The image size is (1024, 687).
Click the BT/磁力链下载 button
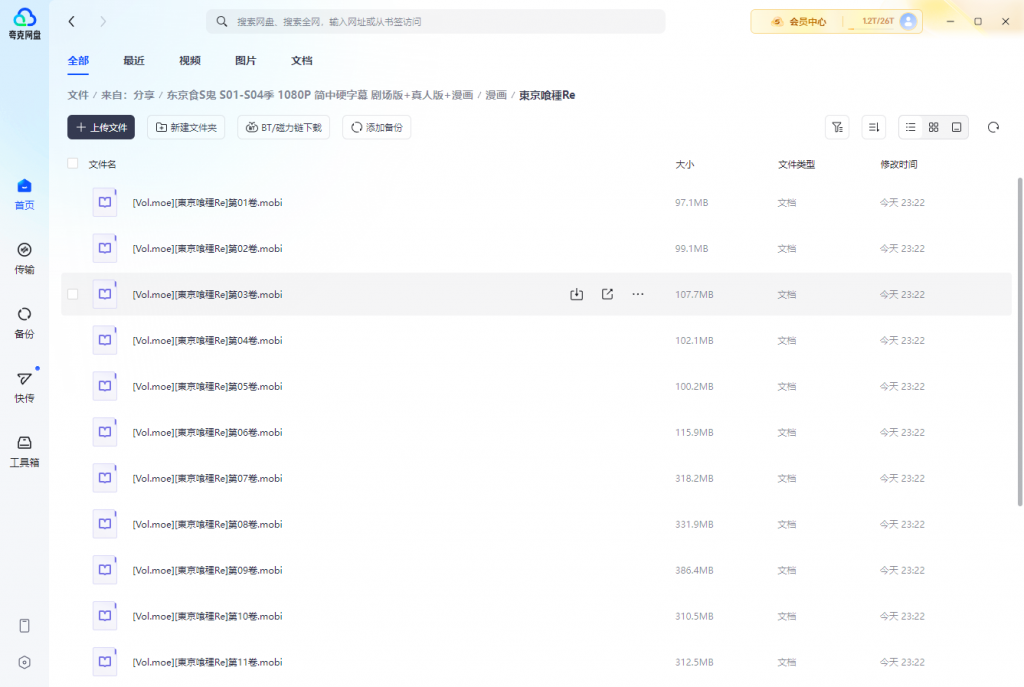pyautogui.click(x=283, y=127)
